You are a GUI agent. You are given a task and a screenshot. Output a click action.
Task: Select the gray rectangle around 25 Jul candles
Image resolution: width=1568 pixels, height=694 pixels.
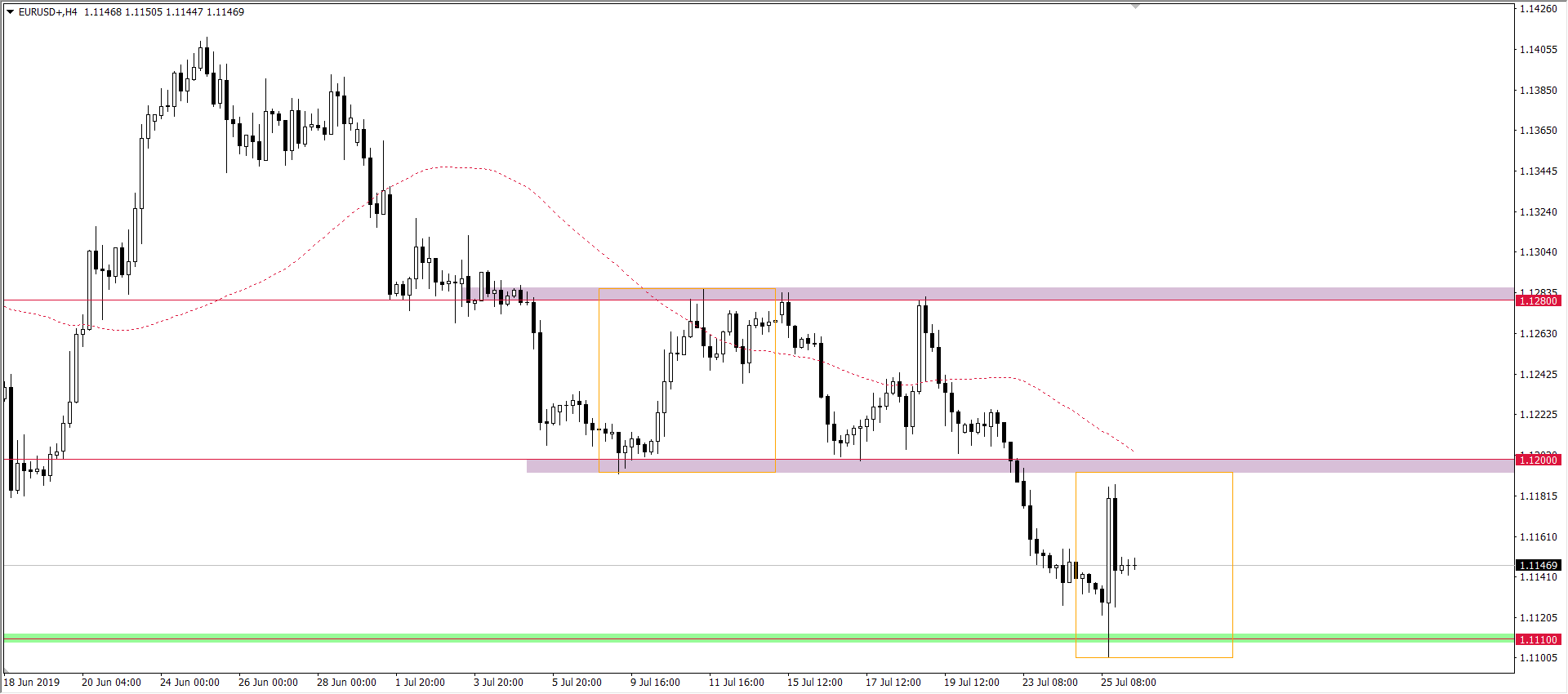(1232, 572)
